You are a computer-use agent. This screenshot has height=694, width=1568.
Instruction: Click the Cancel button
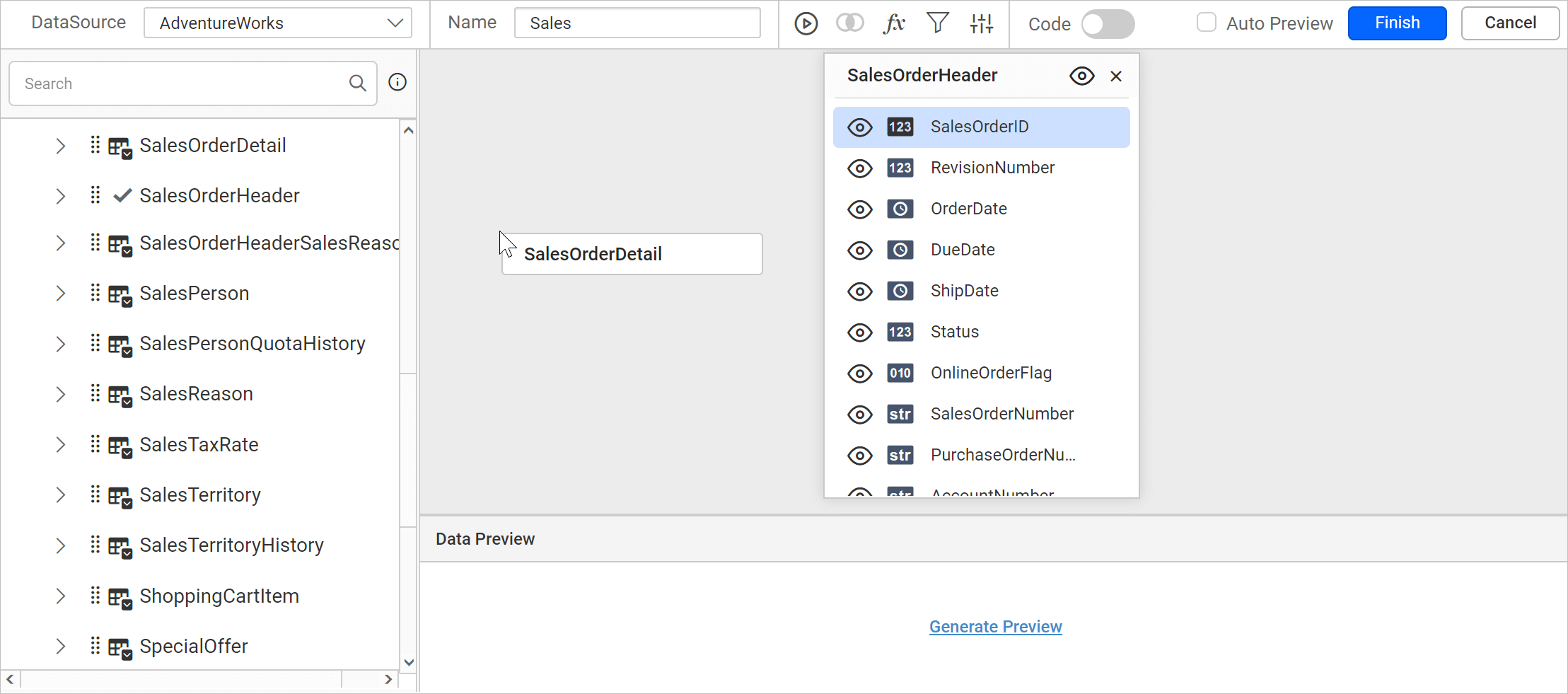click(x=1510, y=23)
